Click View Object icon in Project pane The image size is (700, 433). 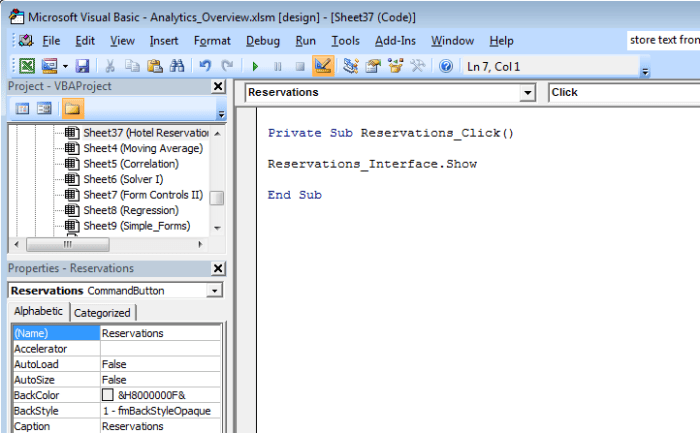coord(44,108)
